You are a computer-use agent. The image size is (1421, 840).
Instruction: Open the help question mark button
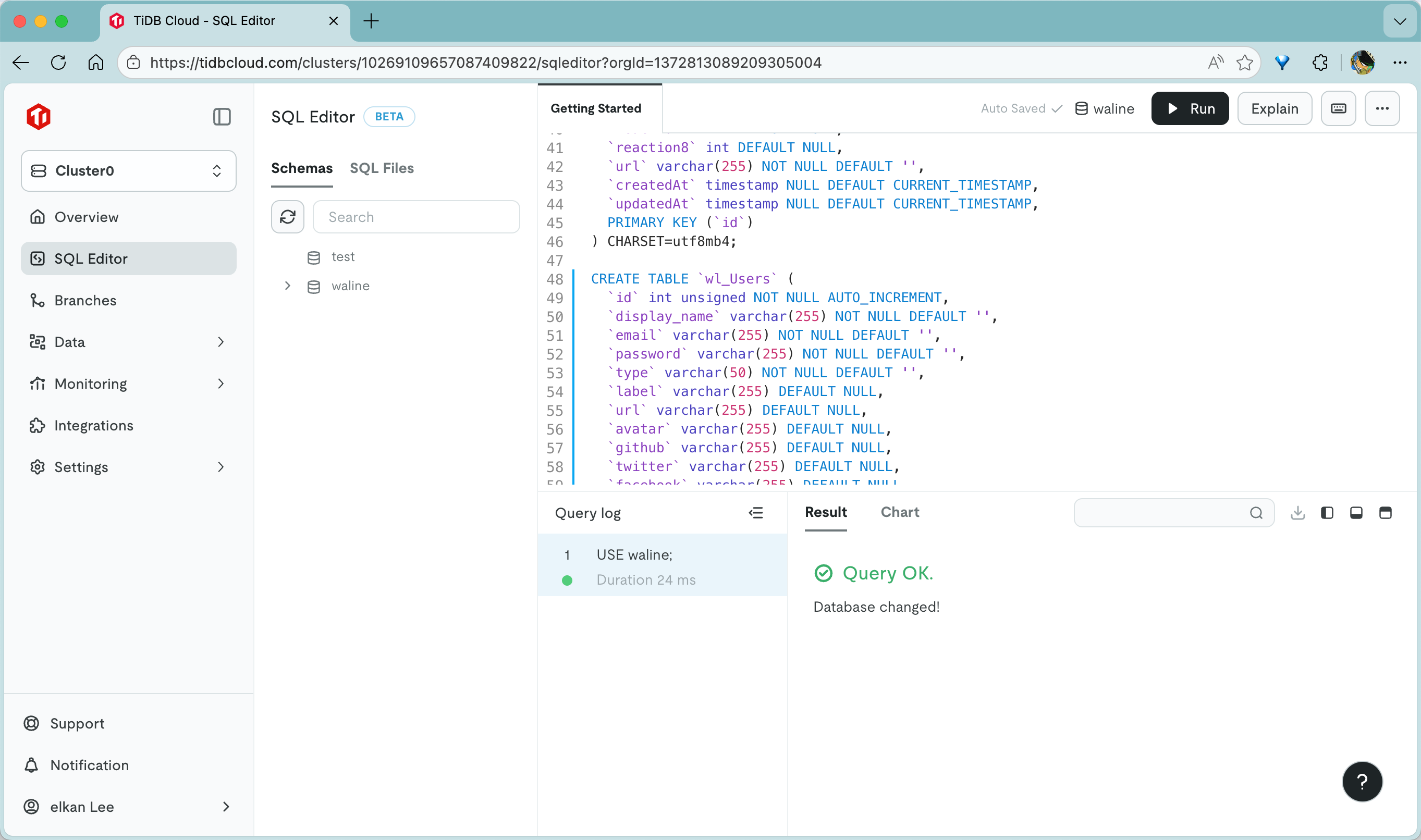pyautogui.click(x=1362, y=782)
